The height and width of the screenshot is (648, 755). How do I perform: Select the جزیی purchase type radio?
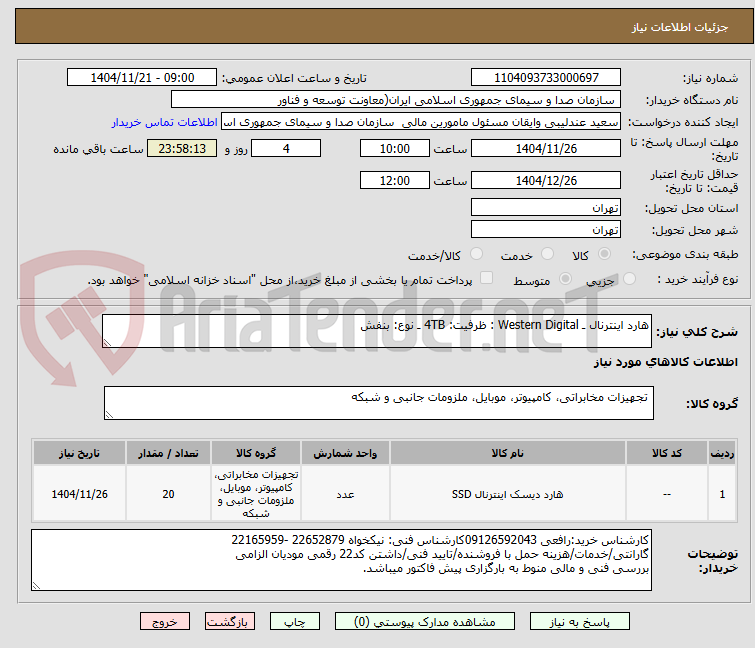629,279
